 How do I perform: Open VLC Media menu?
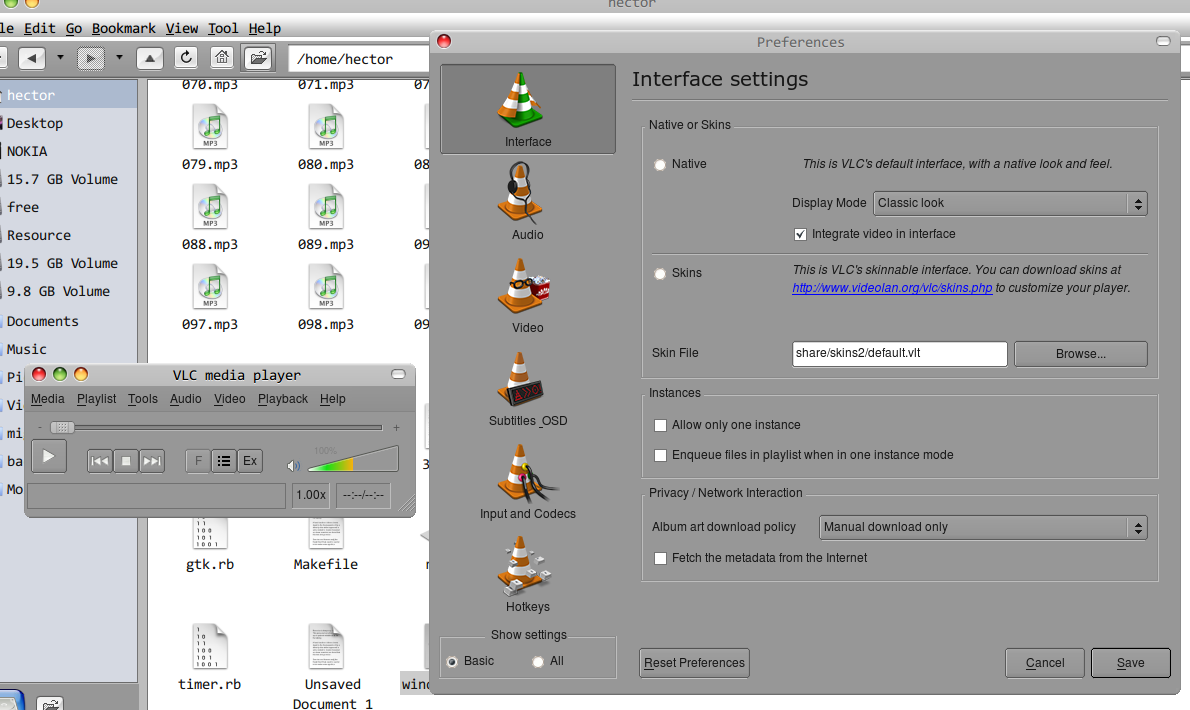[x=48, y=399]
